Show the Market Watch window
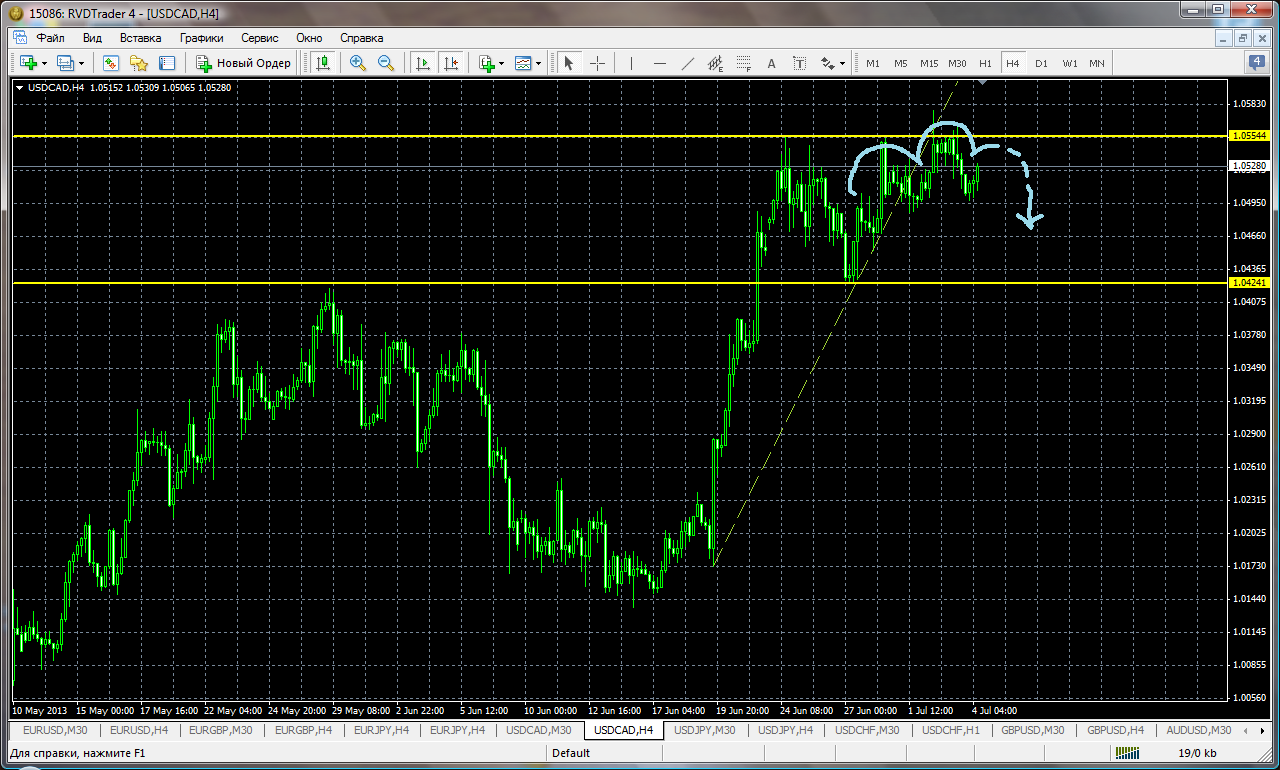The image size is (1280, 770). point(111,63)
